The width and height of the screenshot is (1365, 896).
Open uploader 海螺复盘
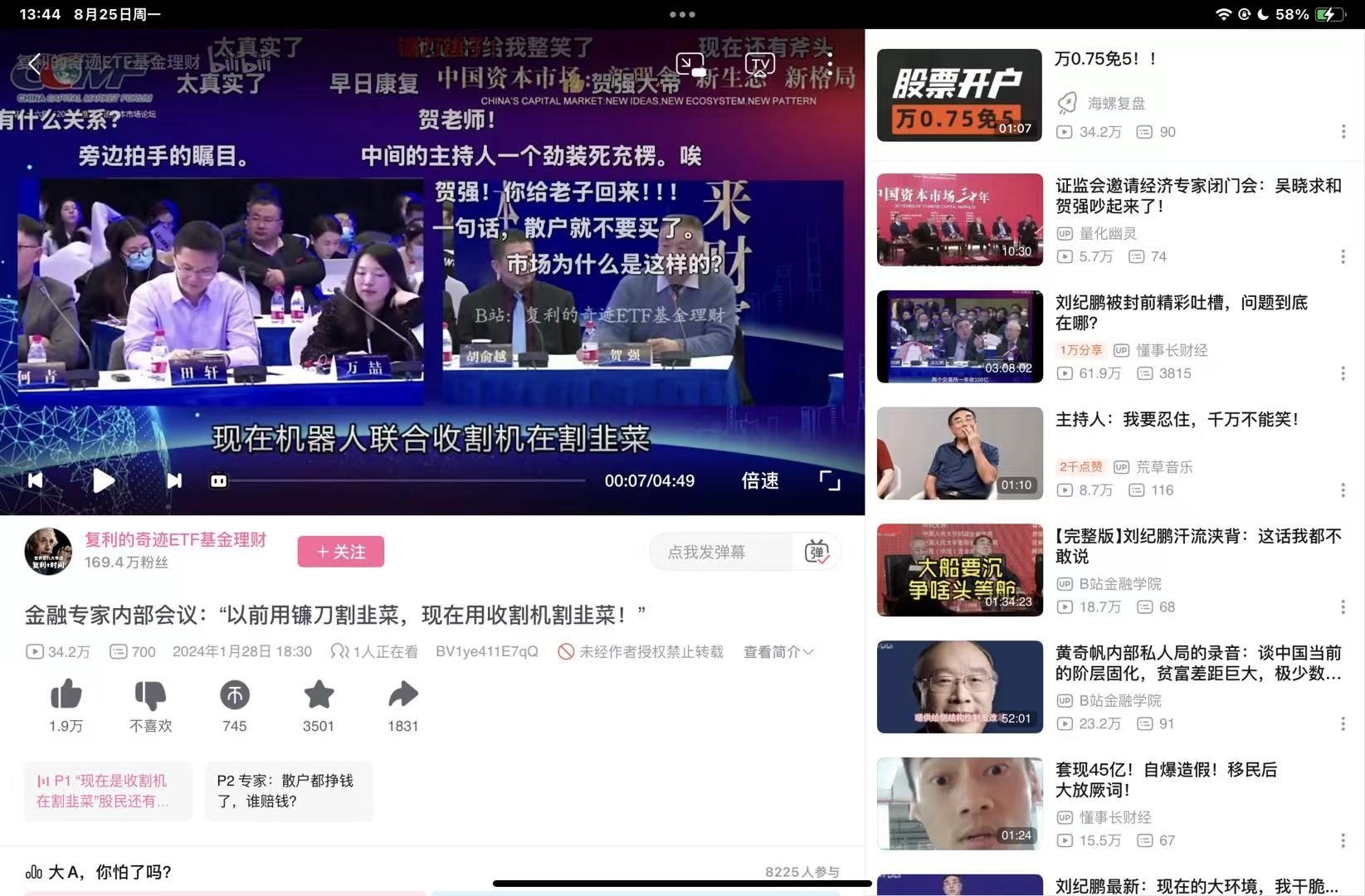1116,104
